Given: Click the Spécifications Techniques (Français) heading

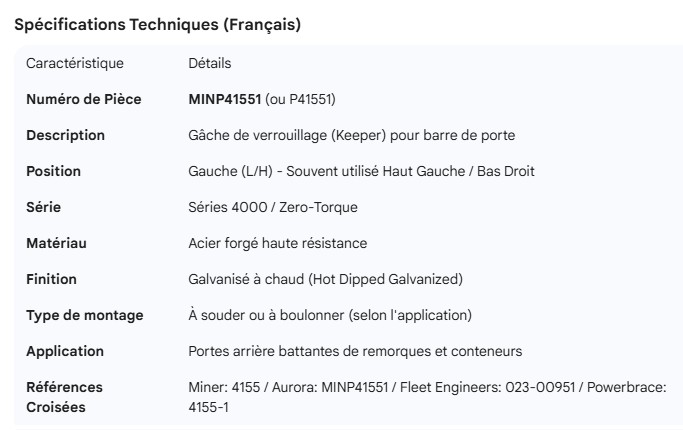Looking at the screenshot, I should (157, 26).
